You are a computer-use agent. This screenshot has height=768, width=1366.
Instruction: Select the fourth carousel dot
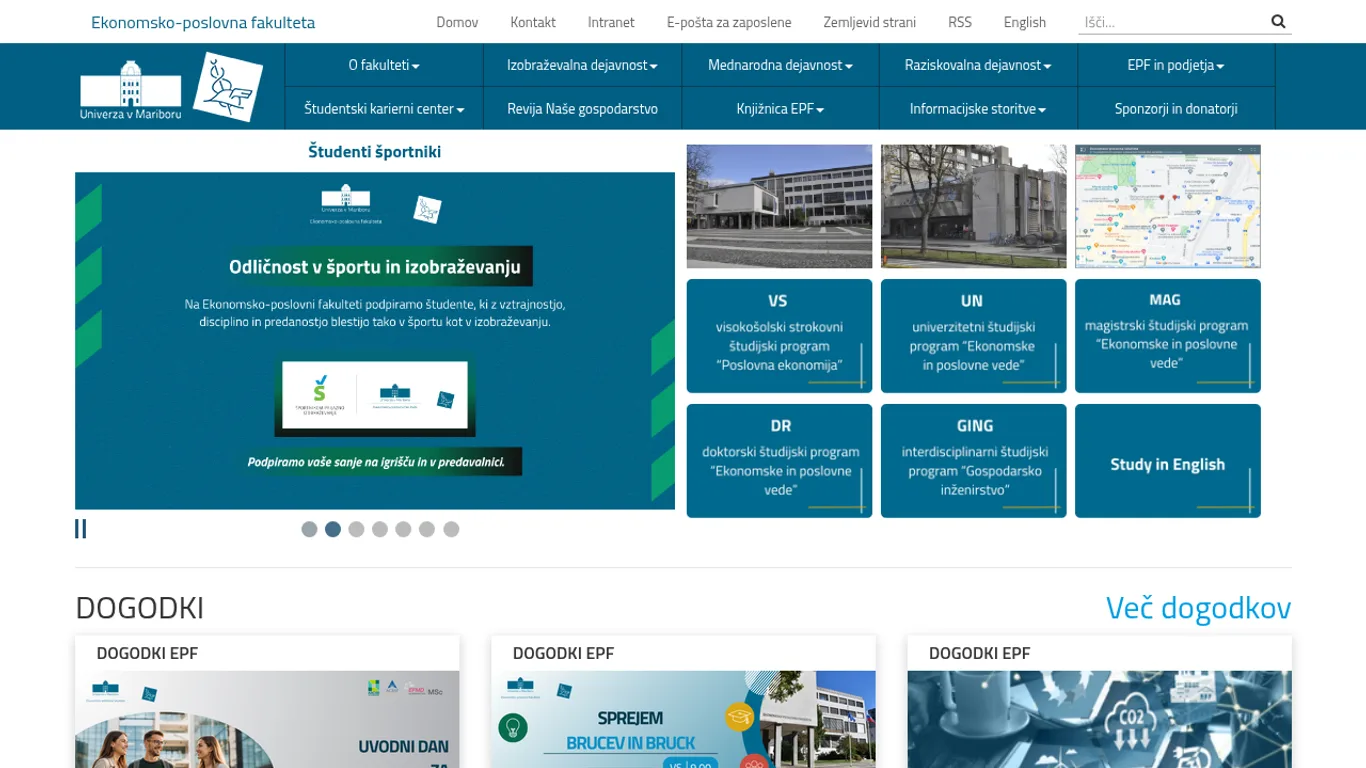pyautogui.click(x=380, y=529)
